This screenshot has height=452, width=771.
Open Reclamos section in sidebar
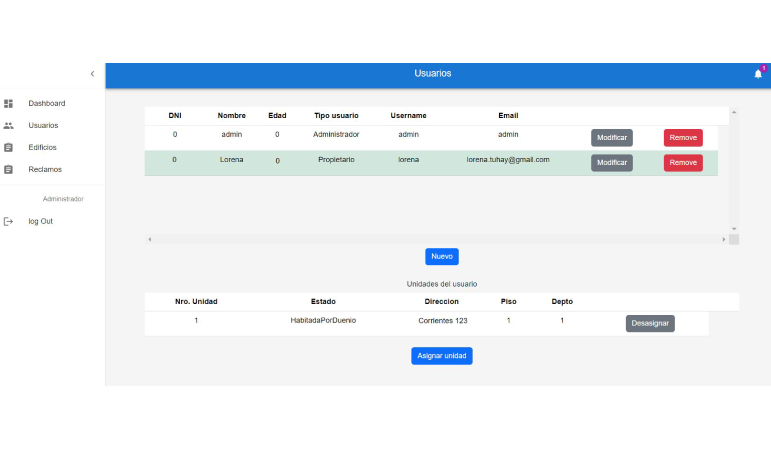click(x=44, y=170)
